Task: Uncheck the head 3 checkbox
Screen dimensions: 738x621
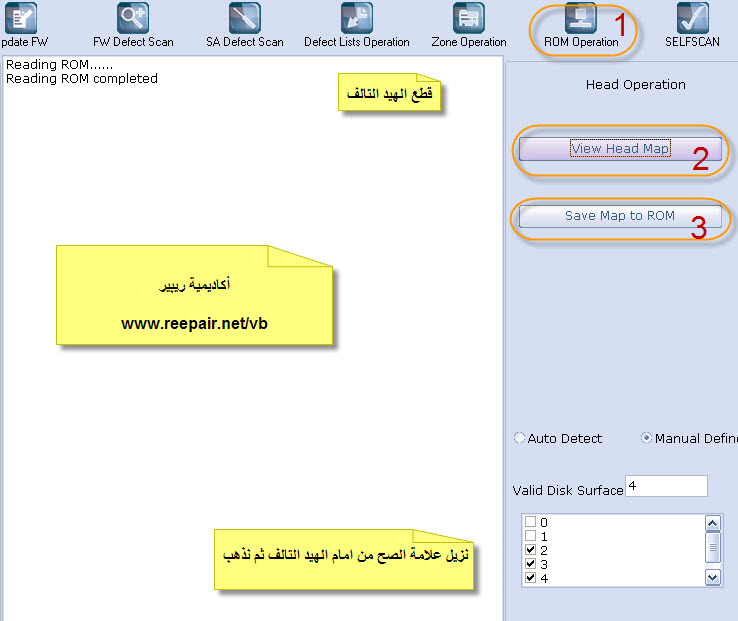Action: click(530, 565)
